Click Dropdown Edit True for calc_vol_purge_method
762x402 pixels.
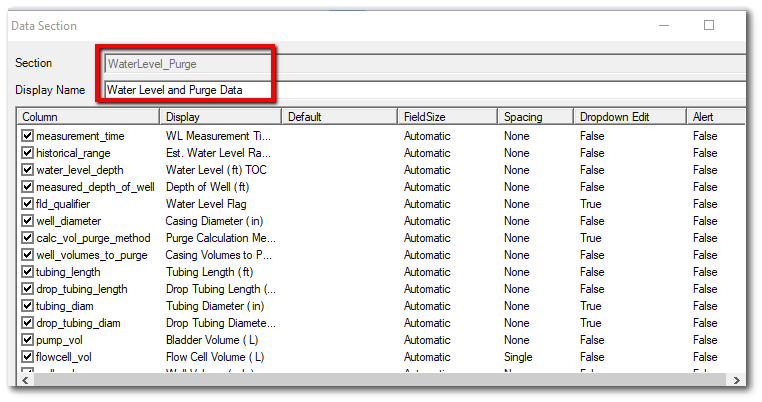point(591,238)
